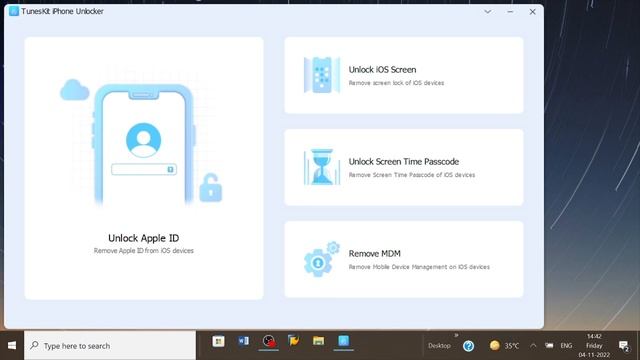The image size is (640, 360).
Task: Click the gears Remove MDM icon
Action: point(322,259)
